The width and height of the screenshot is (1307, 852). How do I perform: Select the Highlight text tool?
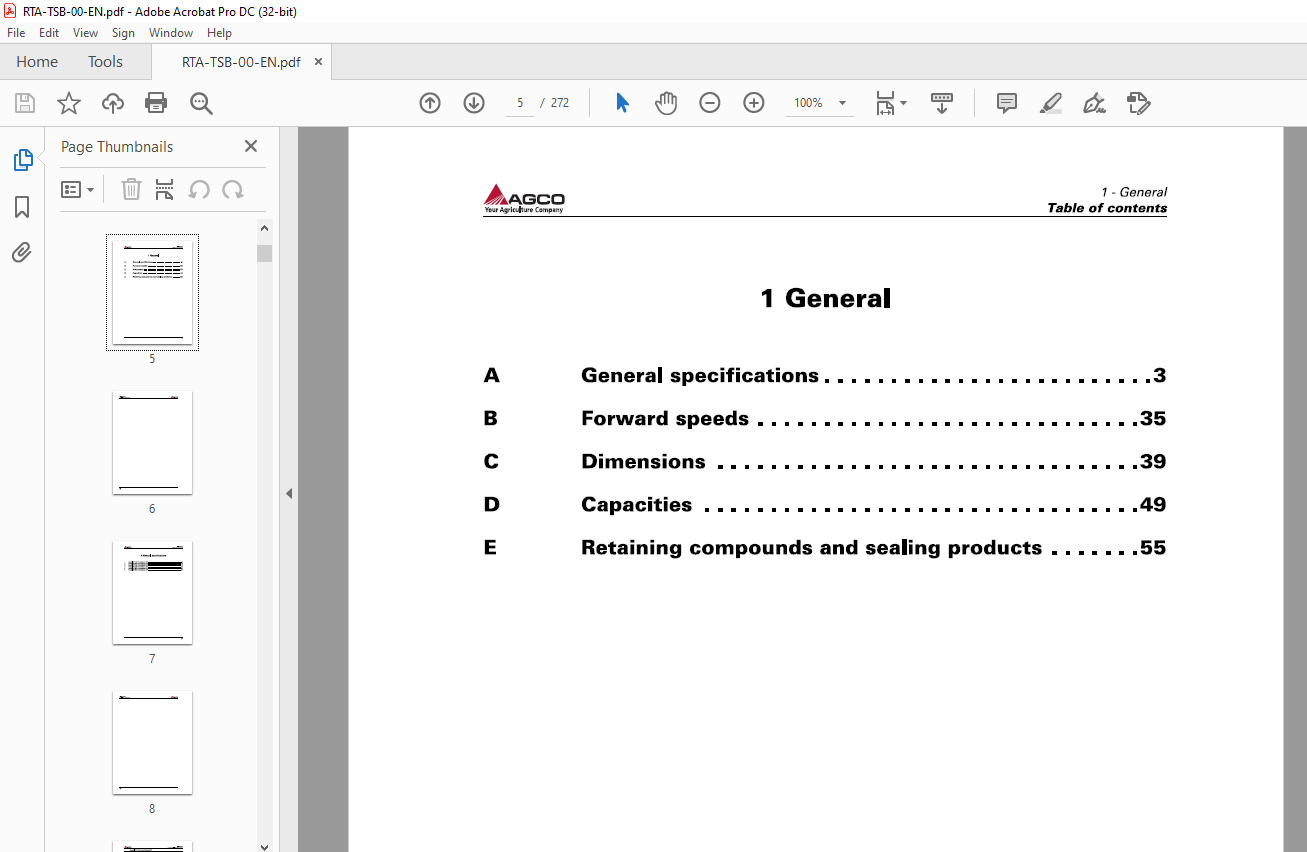1051,103
